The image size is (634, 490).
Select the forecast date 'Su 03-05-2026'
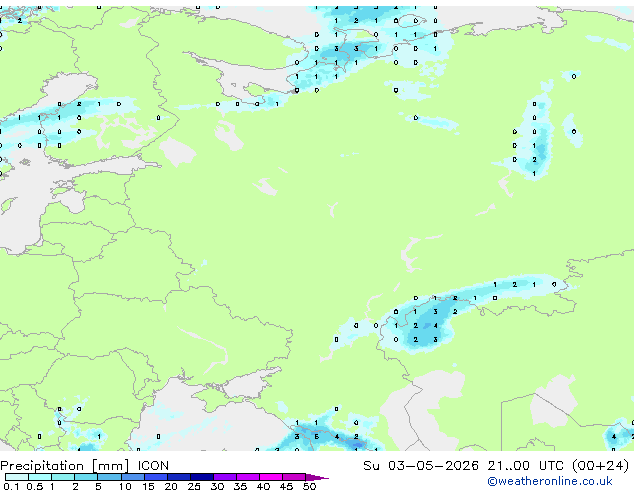421,466
